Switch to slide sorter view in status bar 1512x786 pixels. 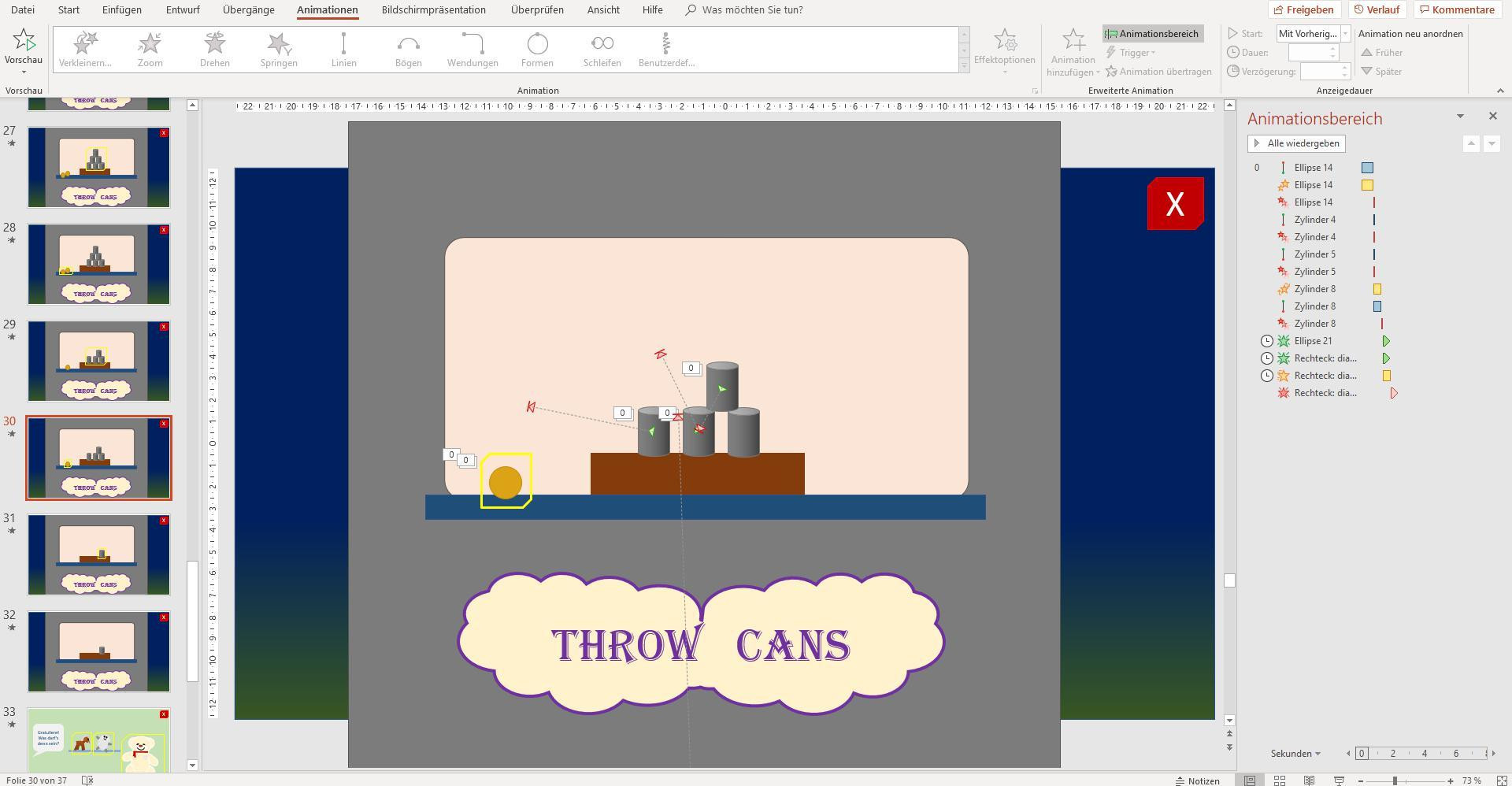(x=1280, y=780)
